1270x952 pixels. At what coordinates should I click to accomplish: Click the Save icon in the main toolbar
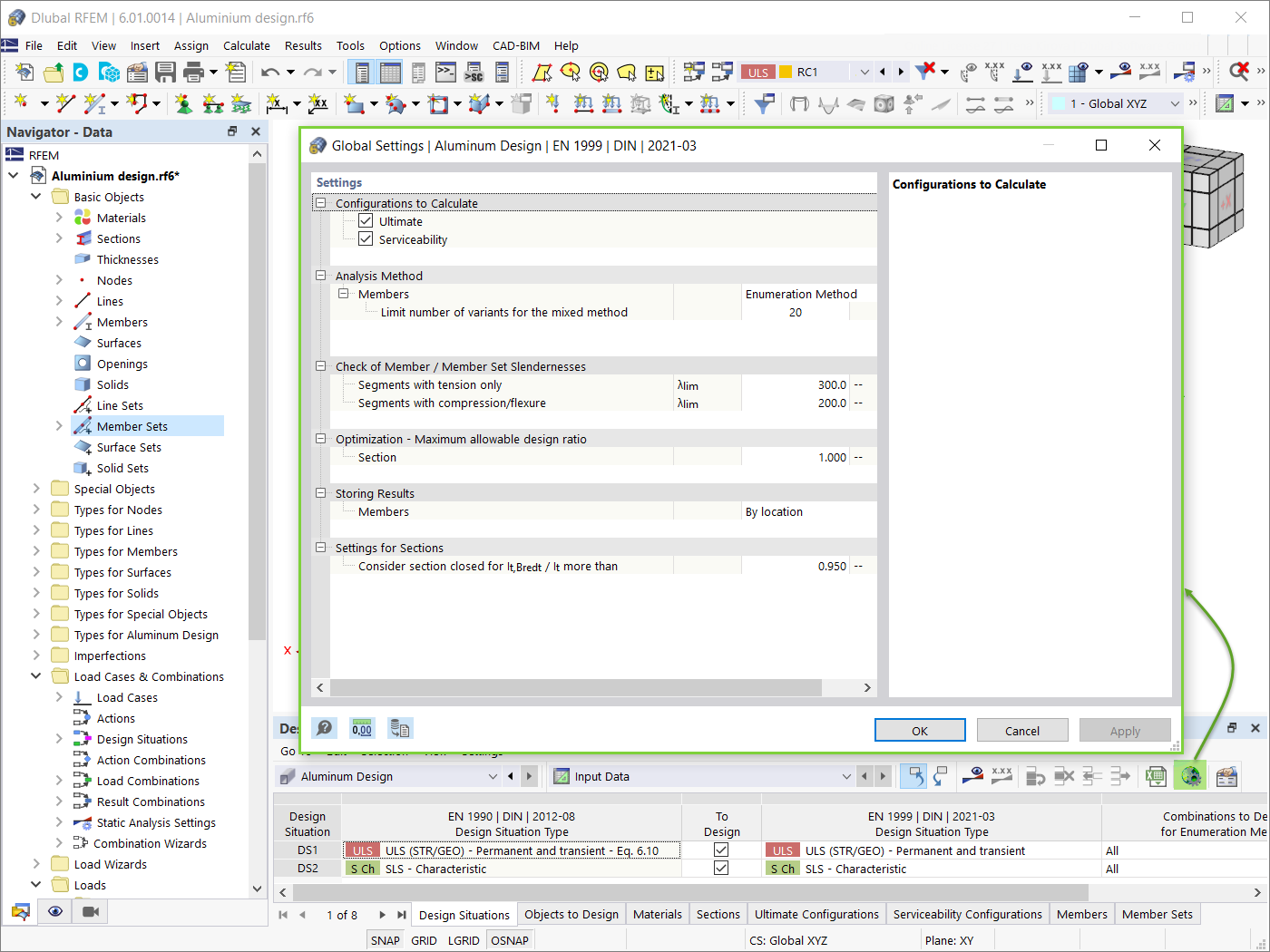coord(166,71)
